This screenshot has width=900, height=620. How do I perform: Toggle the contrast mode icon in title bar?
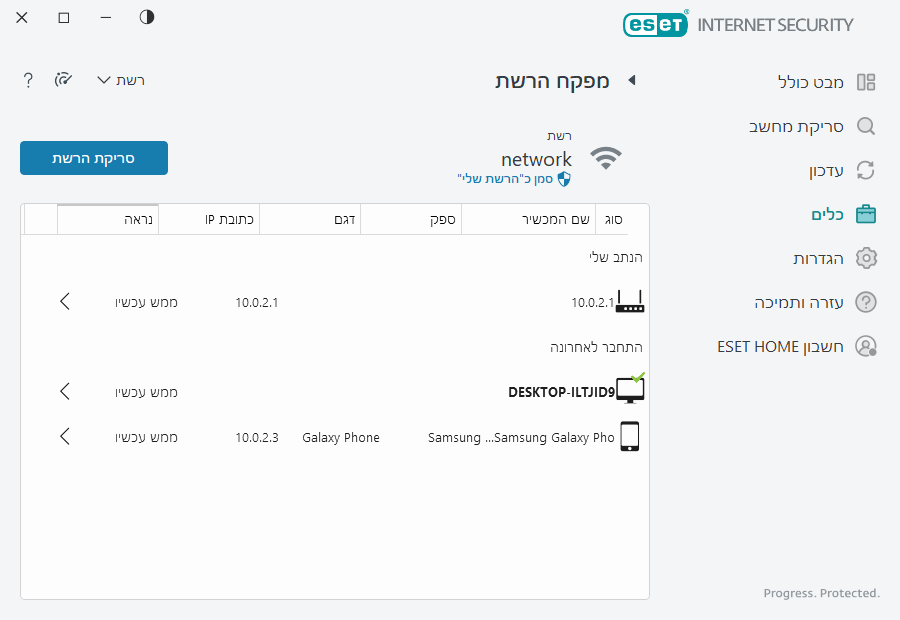point(147,18)
